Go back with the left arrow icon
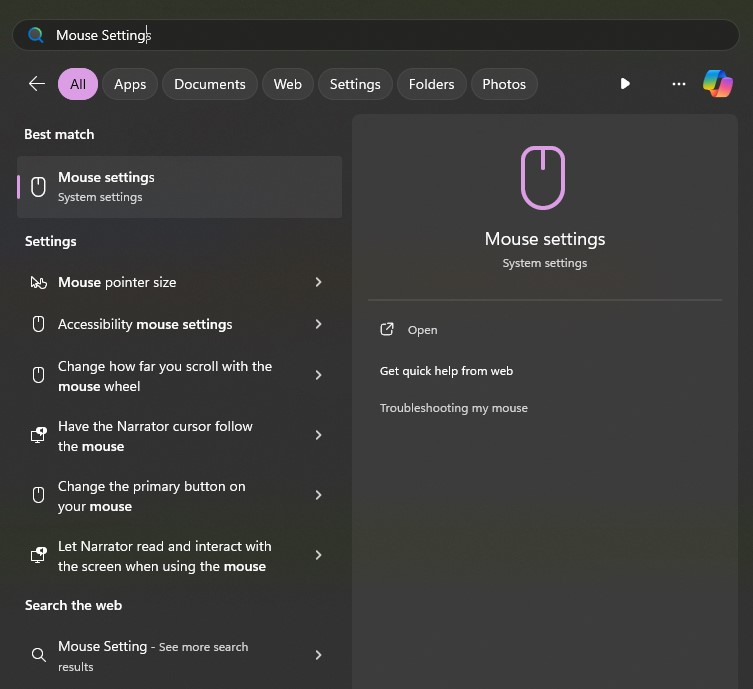 coord(36,84)
